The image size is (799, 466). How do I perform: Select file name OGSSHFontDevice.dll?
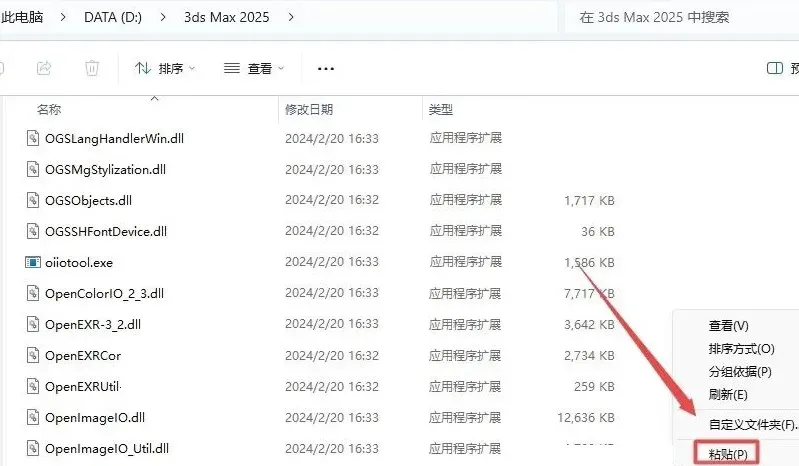click(106, 232)
